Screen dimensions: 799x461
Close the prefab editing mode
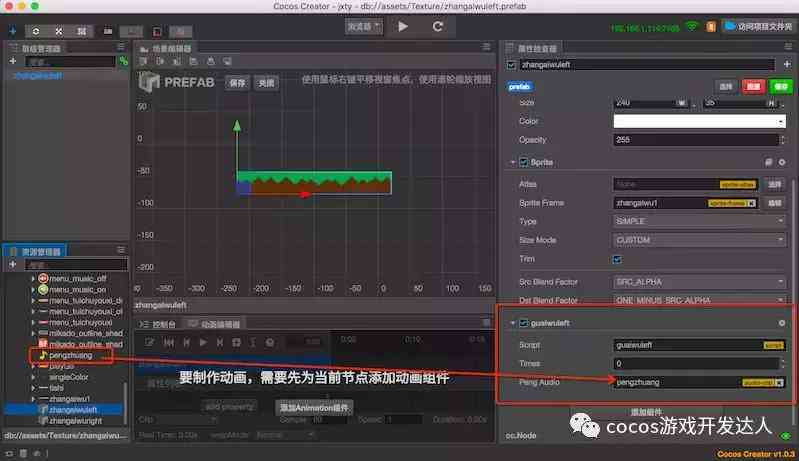(266, 83)
